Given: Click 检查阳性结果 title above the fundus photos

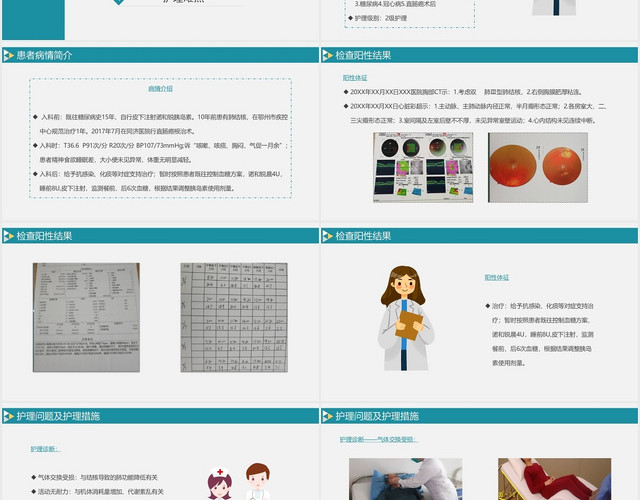Looking at the screenshot, I should click(363, 56).
